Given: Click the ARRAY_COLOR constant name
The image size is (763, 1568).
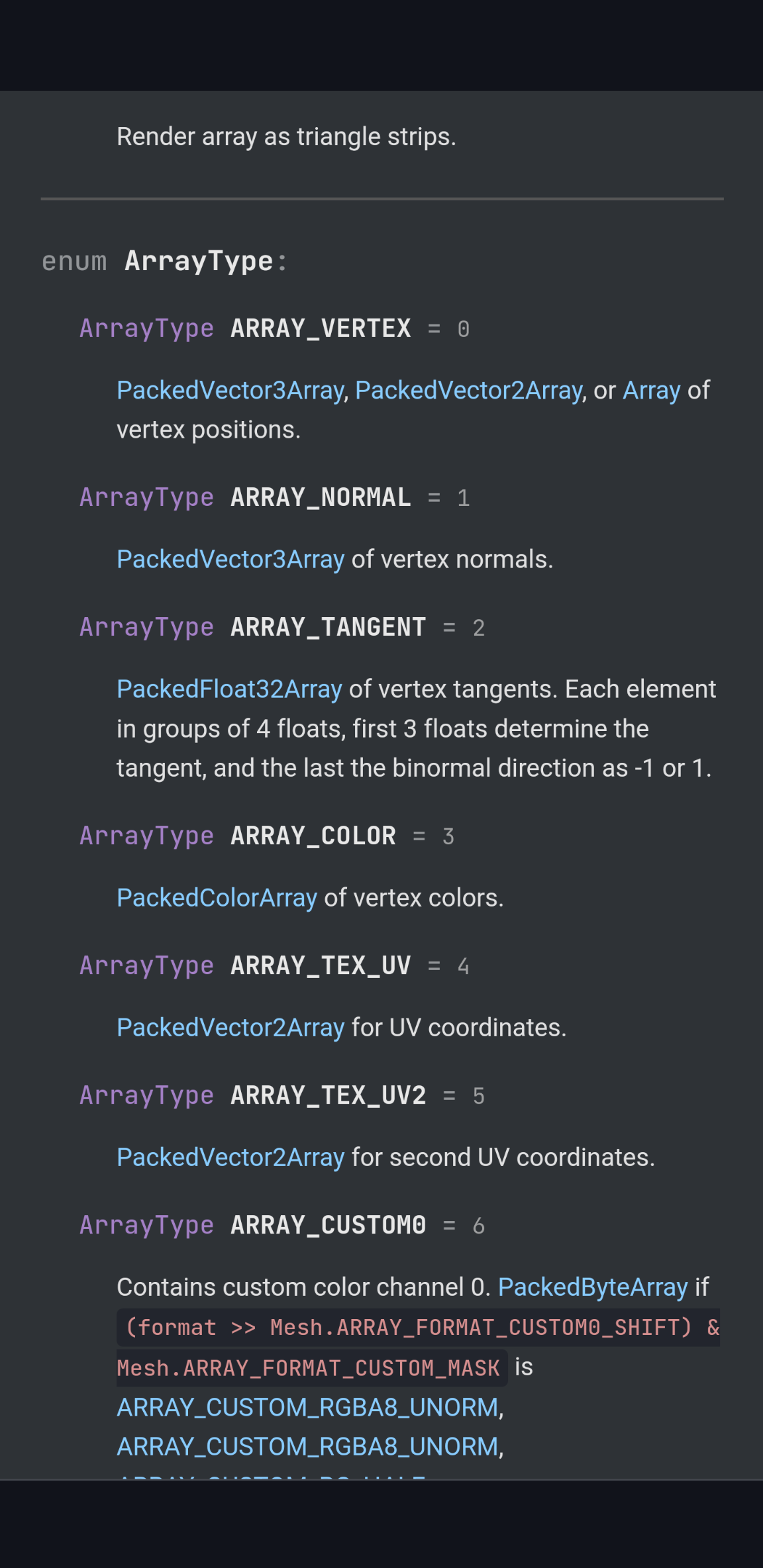Looking at the screenshot, I should pos(313,836).
